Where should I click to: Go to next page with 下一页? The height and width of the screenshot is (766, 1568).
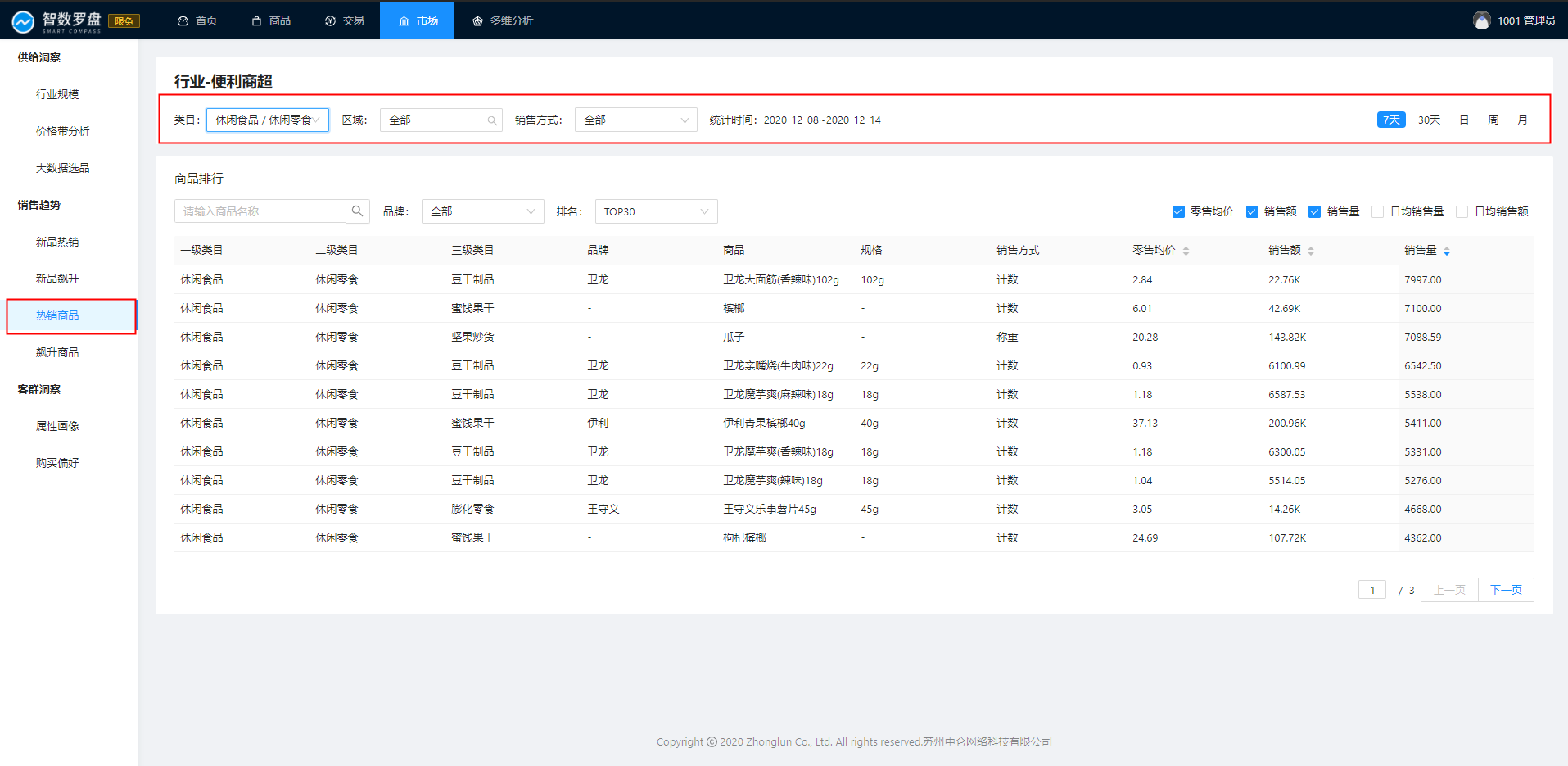(1505, 590)
